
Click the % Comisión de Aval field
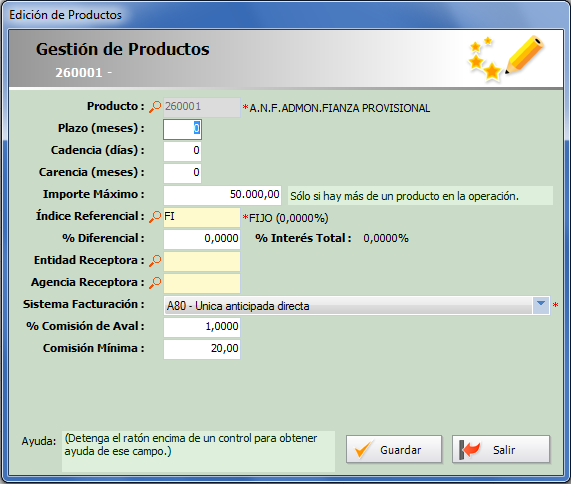click(202, 327)
